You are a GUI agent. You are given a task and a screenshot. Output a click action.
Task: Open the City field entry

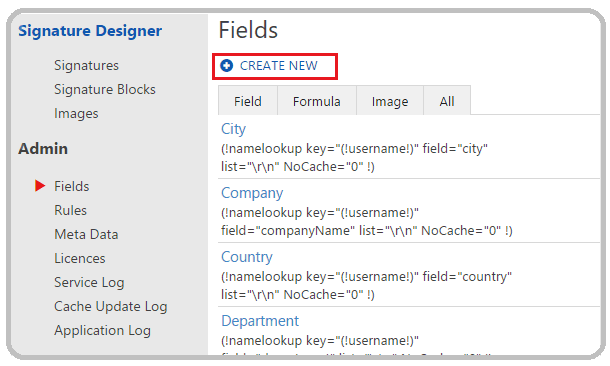(233, 129)
